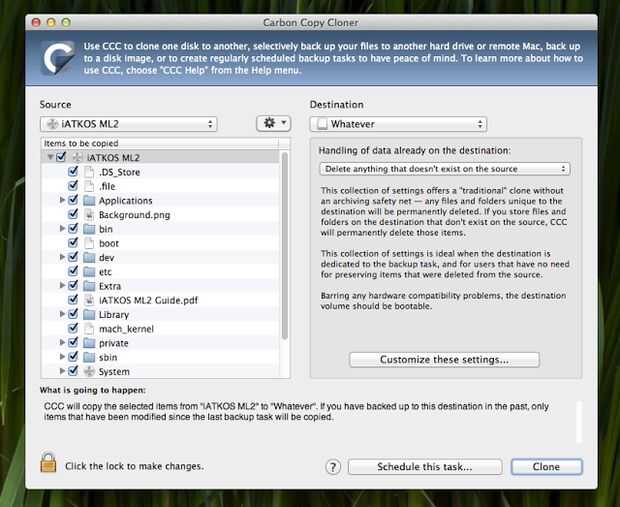Uncheck the .file checkbox
620x507 pixels.
pos(73,185)
